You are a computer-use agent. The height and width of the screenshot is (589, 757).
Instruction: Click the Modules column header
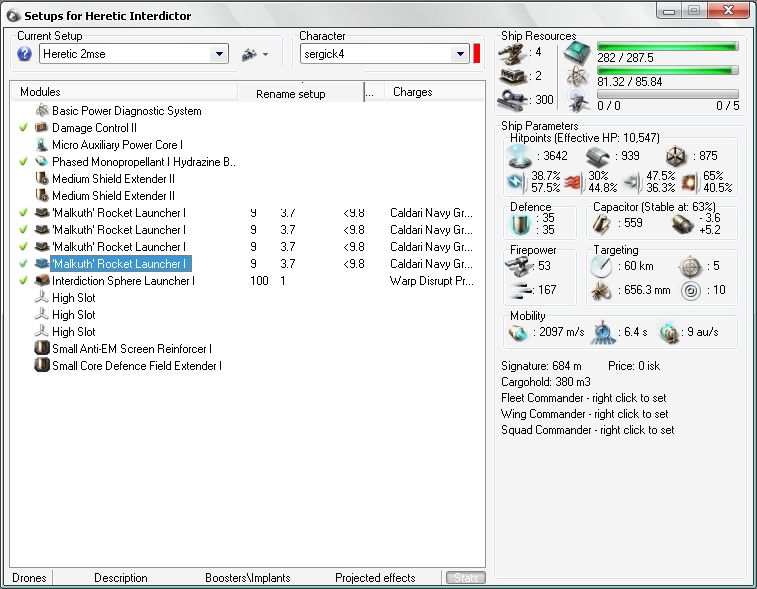(x=40, y=92)
